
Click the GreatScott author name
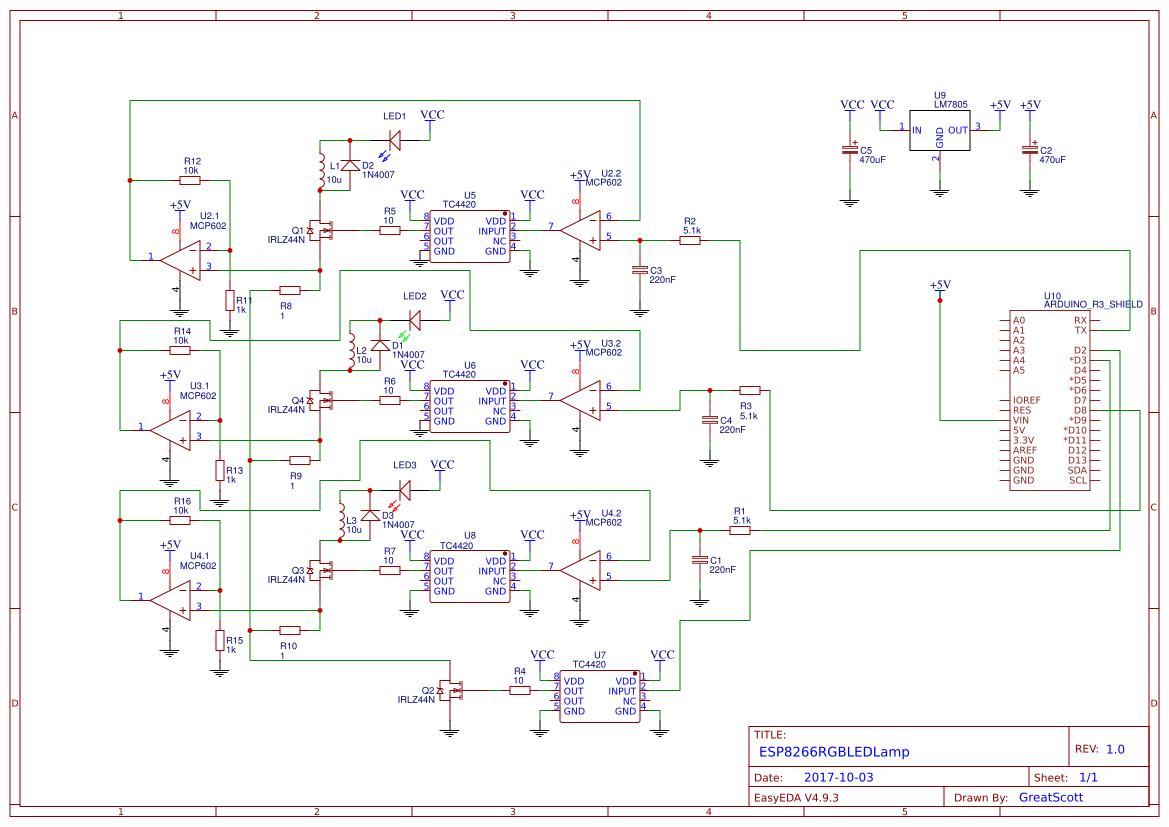point(1051,797)
